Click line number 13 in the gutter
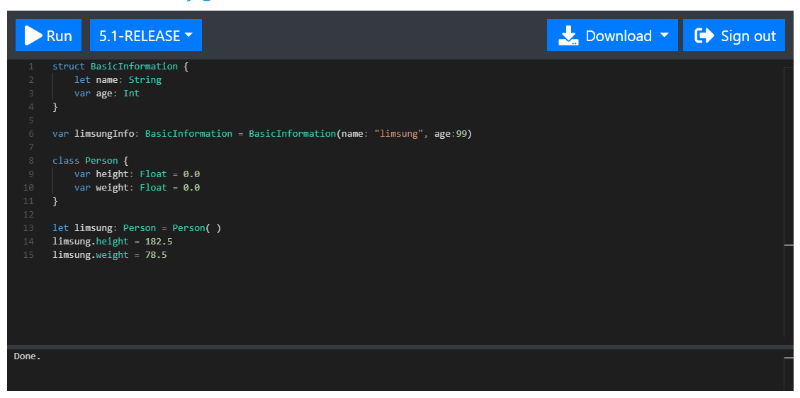This screenshot has height=398, width=800. (x=29, y=228)
